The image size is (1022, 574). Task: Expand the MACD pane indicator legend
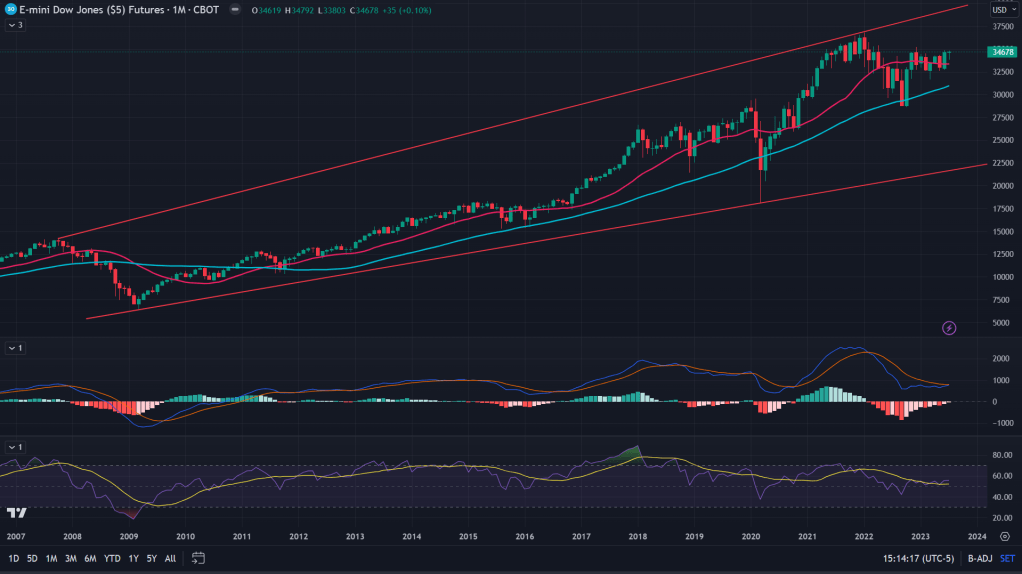coord(15,347)
